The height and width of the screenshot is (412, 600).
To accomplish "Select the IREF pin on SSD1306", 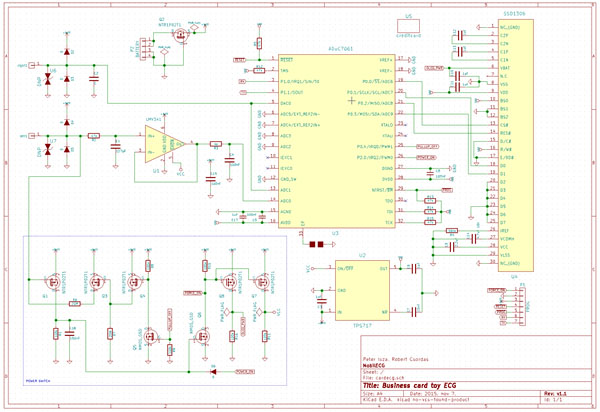I will click(504, 230).
